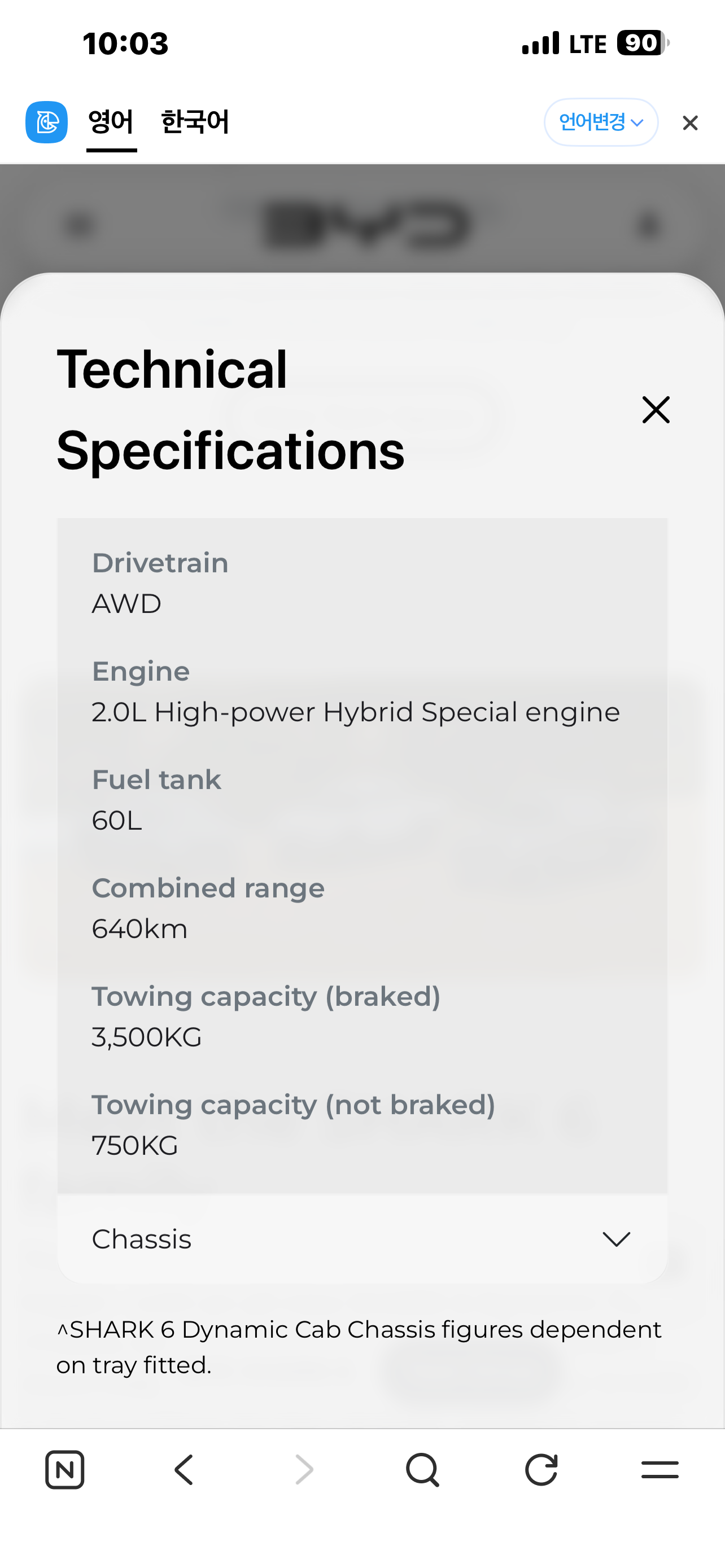Tap the battery indicator in status bar
The height and width of the screenshot is (1568, 725).
point(643,43)
